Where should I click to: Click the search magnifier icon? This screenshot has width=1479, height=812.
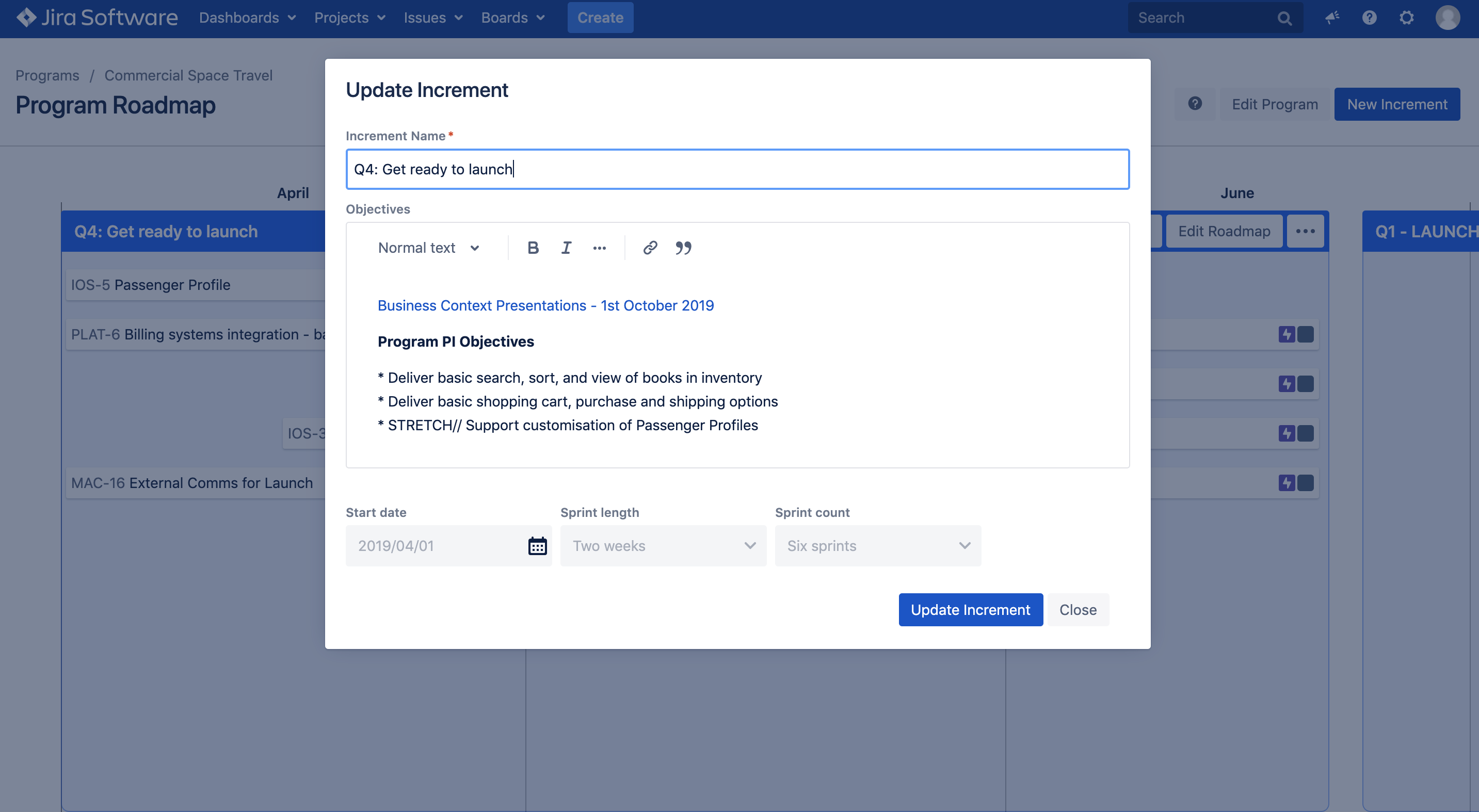click(x=1284, y=19)
